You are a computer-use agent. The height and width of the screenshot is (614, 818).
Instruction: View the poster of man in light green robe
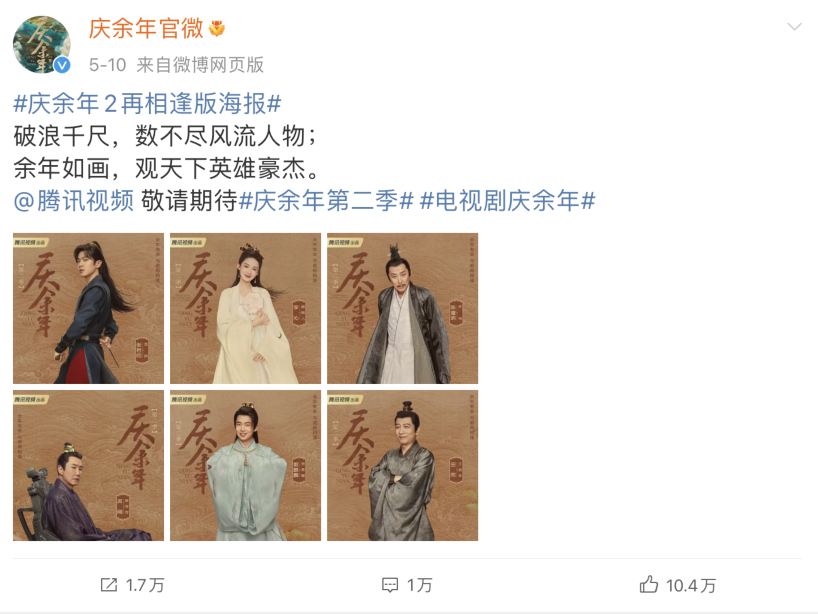(x=245, y=465)
